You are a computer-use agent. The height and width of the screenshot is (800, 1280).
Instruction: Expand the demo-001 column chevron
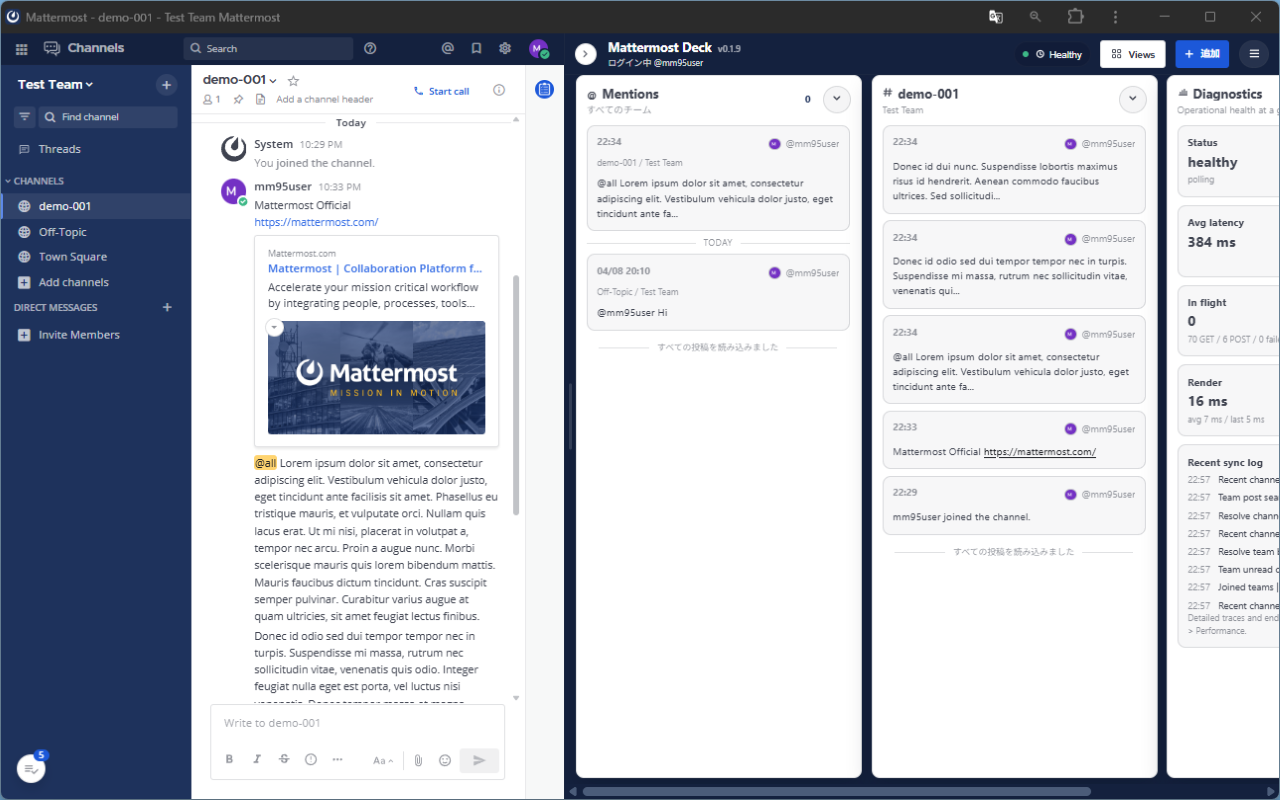[x=1132, y=99]
